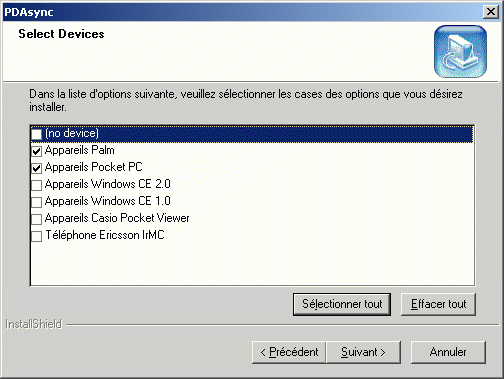
Task: Continue with the Suivant button
Action: click(363, 352)
